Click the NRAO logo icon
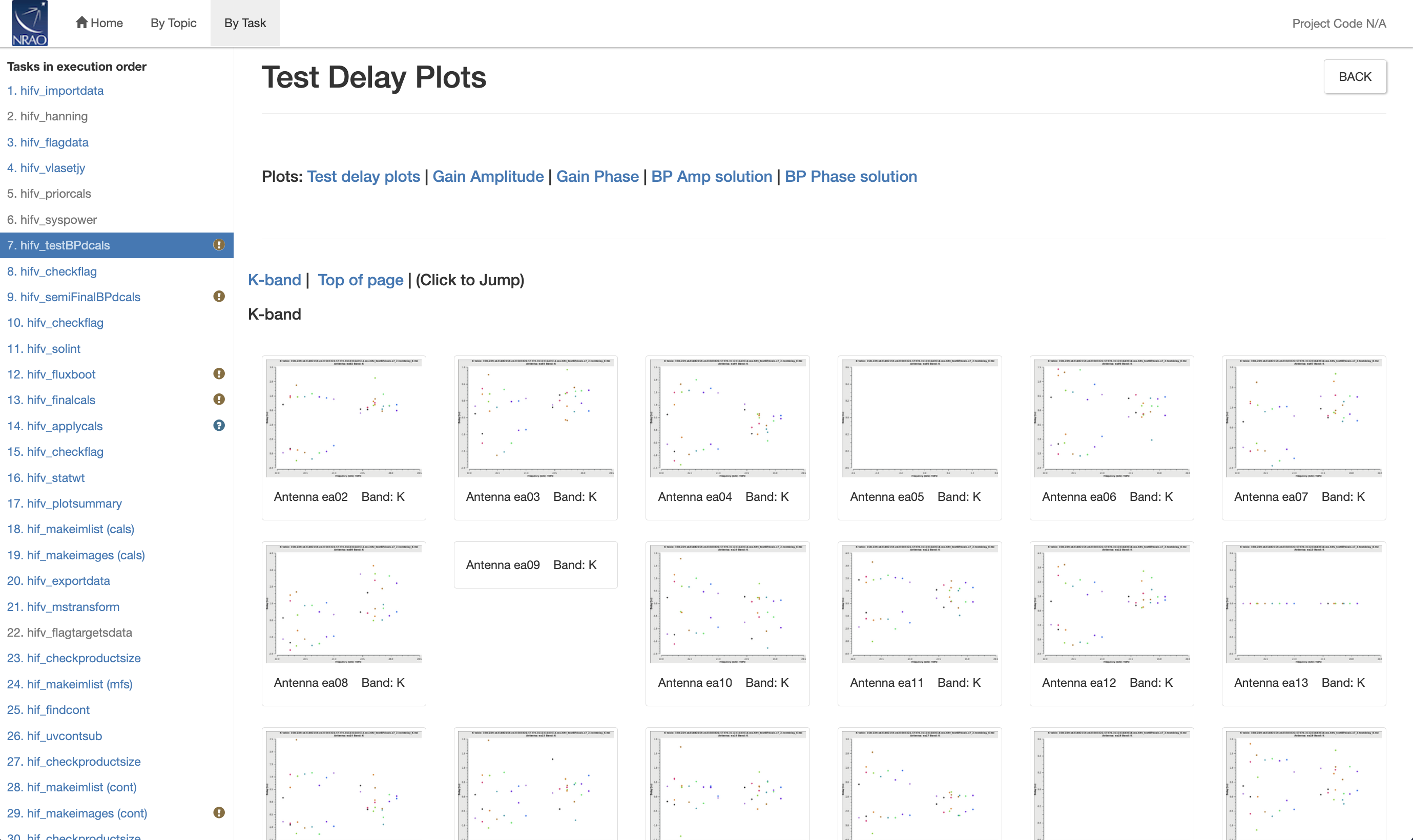The height and width of the screenshot is (840, 1413). click(29, 23)
